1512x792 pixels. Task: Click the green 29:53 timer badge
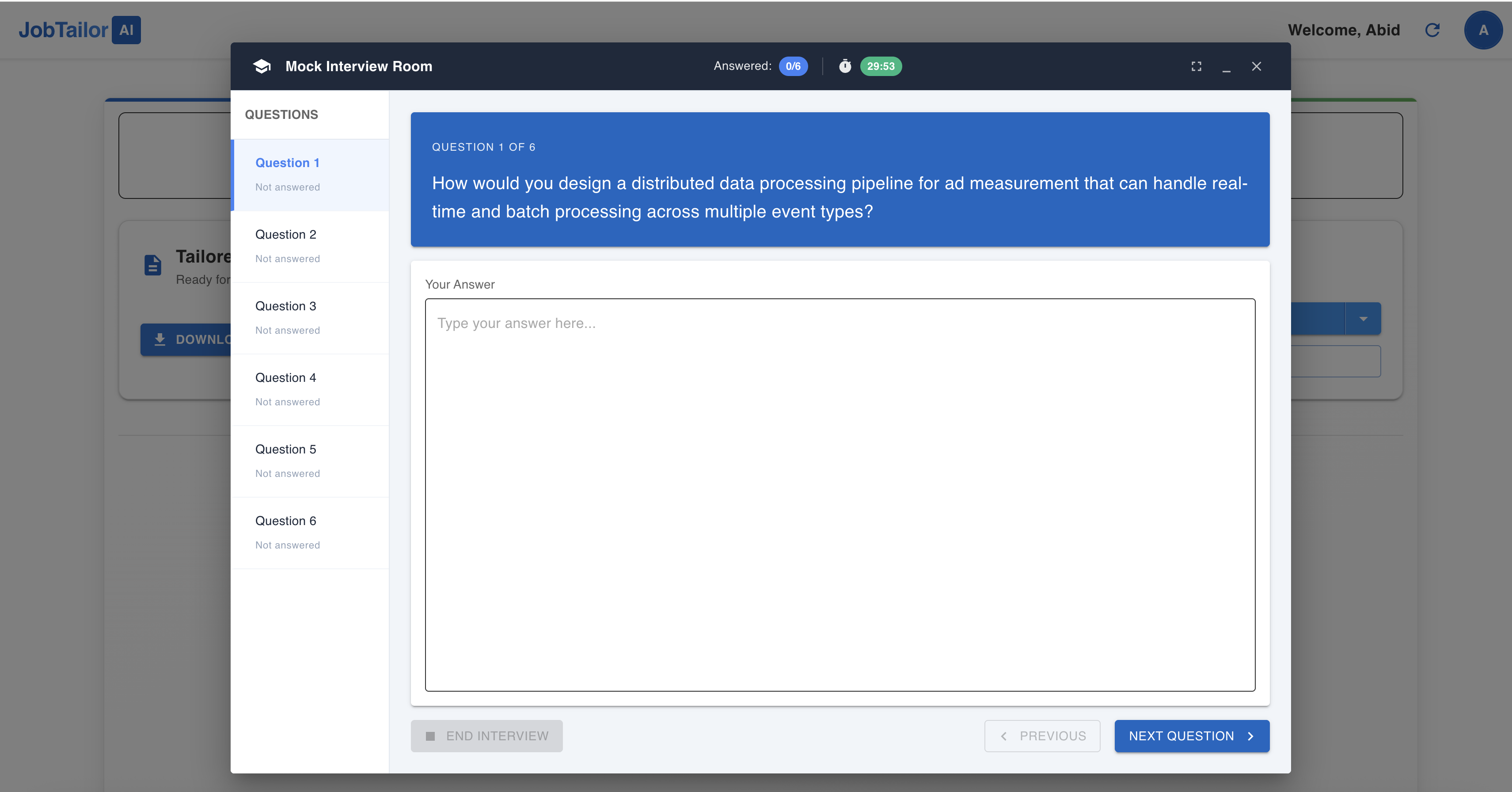(x=881, y=66)
